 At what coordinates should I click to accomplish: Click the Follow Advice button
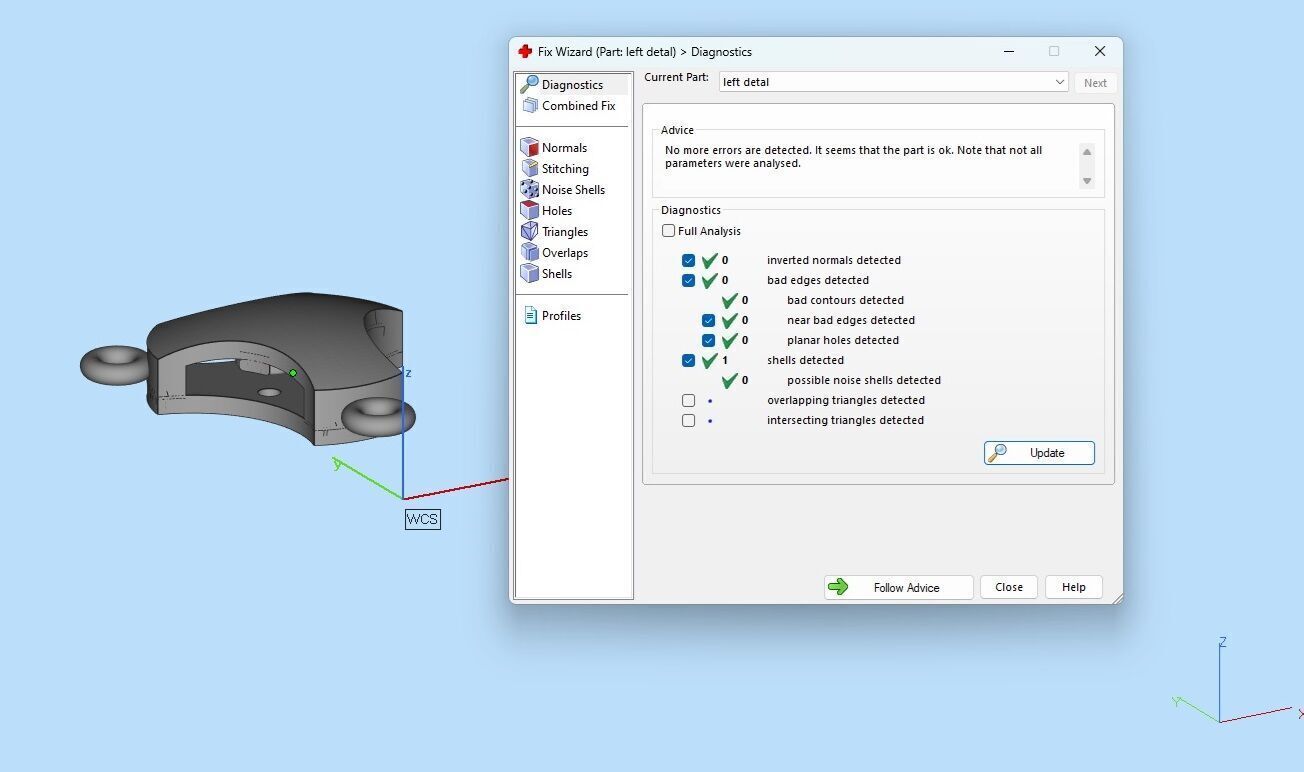899,587
